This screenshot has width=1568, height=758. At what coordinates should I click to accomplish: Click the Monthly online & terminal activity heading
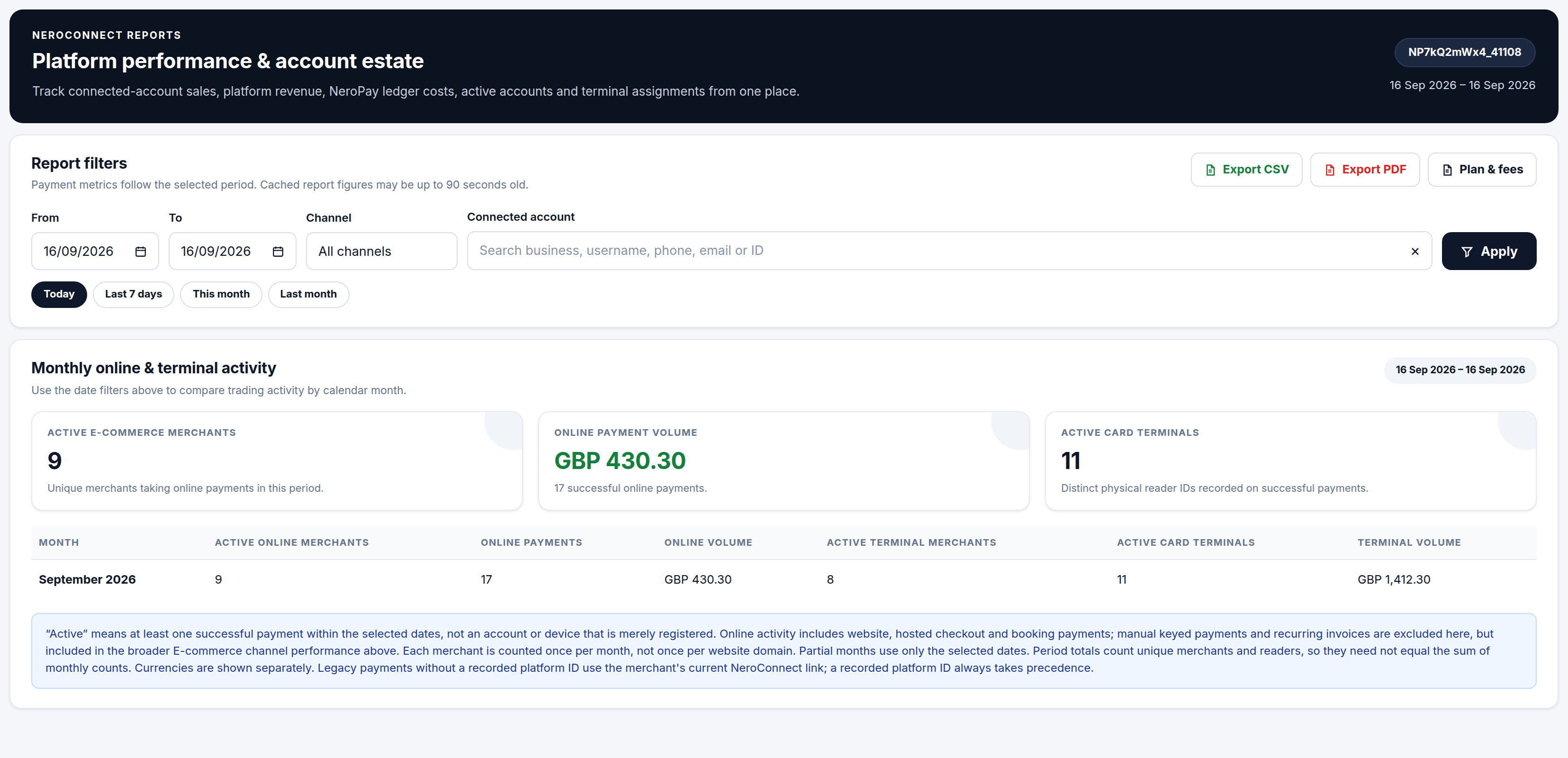153,369
